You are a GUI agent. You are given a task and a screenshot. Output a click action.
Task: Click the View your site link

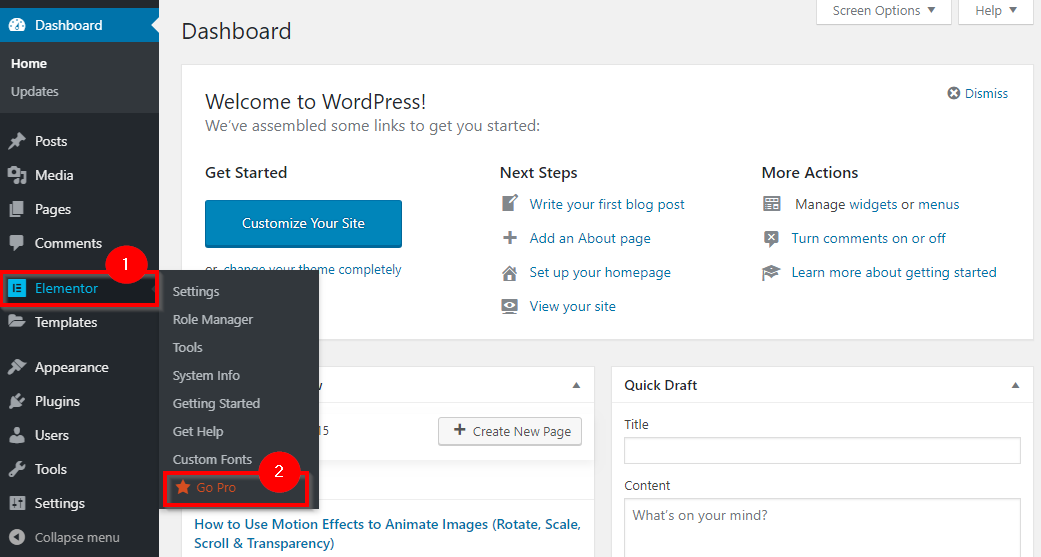click(x=572, y=306)
